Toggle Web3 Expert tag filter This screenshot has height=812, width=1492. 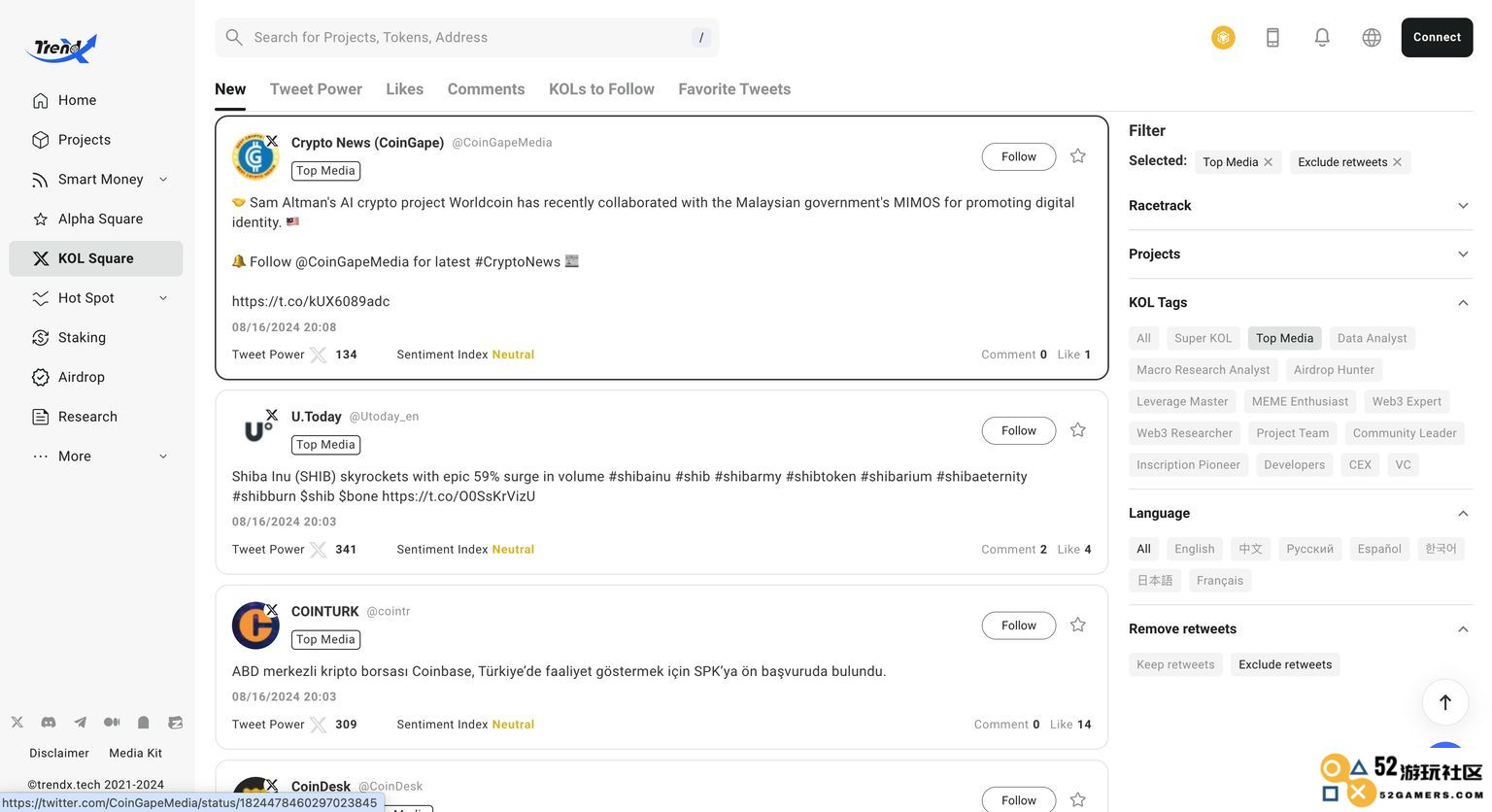tap(1407, 401)
